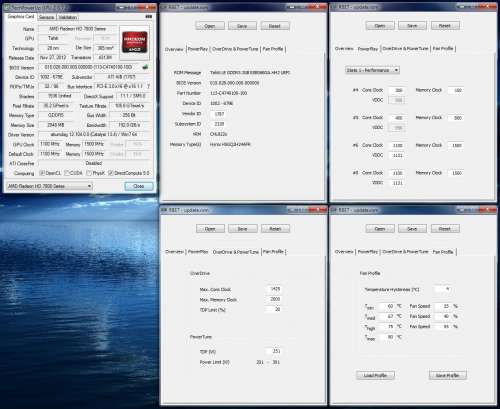The height and width of the screenshot is (409, 500).
Task: Select Overview tab in the PowerPlay window
Action: (344, 49)
